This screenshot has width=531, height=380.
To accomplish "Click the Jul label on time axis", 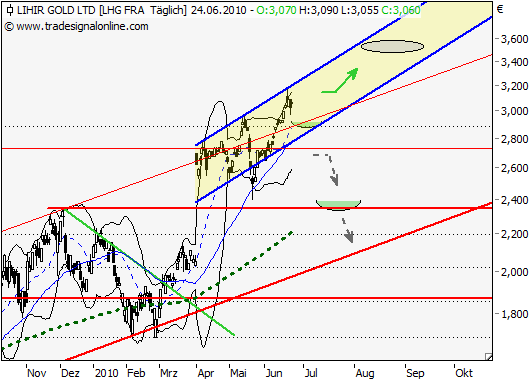I will (311, 373).
